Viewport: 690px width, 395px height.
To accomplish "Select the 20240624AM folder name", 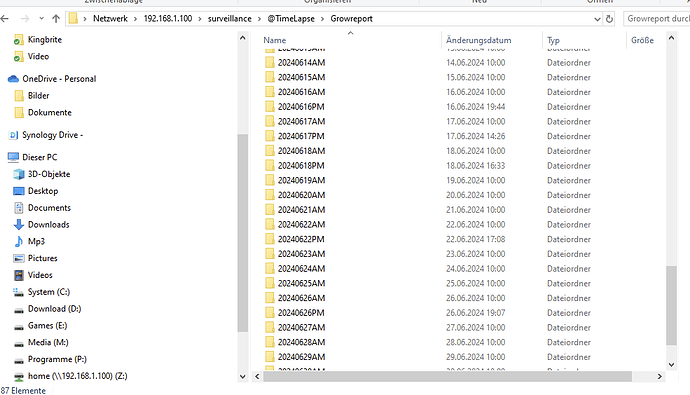I will pyautogui.click(x=301, y=268).
